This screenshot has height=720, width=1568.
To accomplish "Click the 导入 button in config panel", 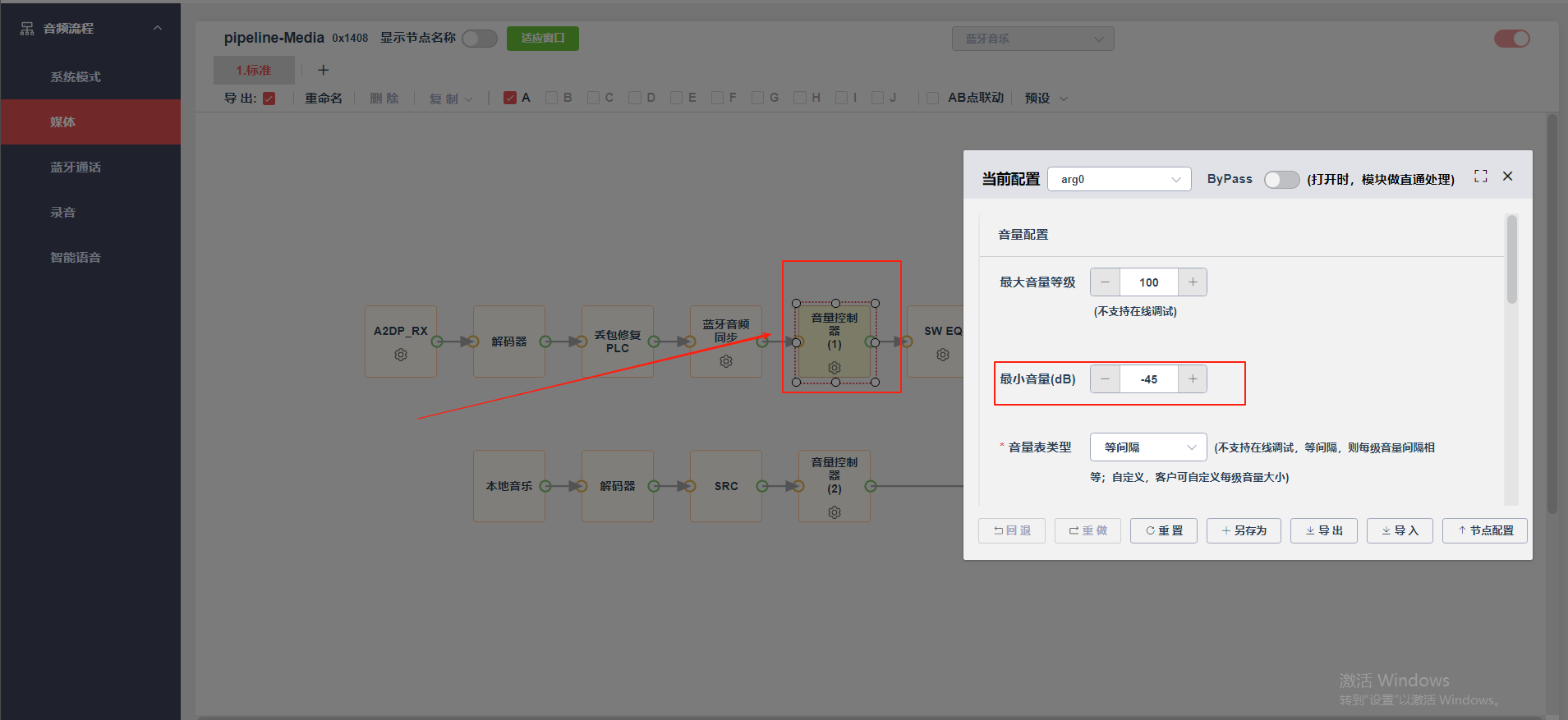I will pos(1400,531).
